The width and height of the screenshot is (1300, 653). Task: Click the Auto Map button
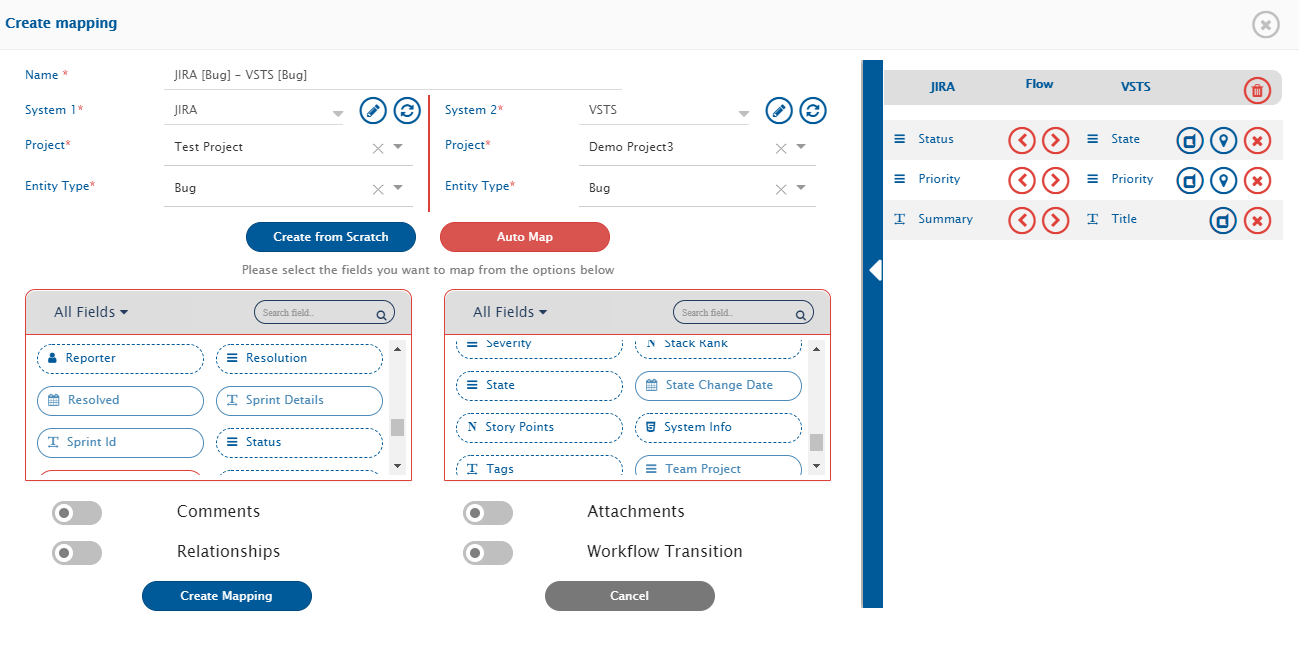pos(524,237)
